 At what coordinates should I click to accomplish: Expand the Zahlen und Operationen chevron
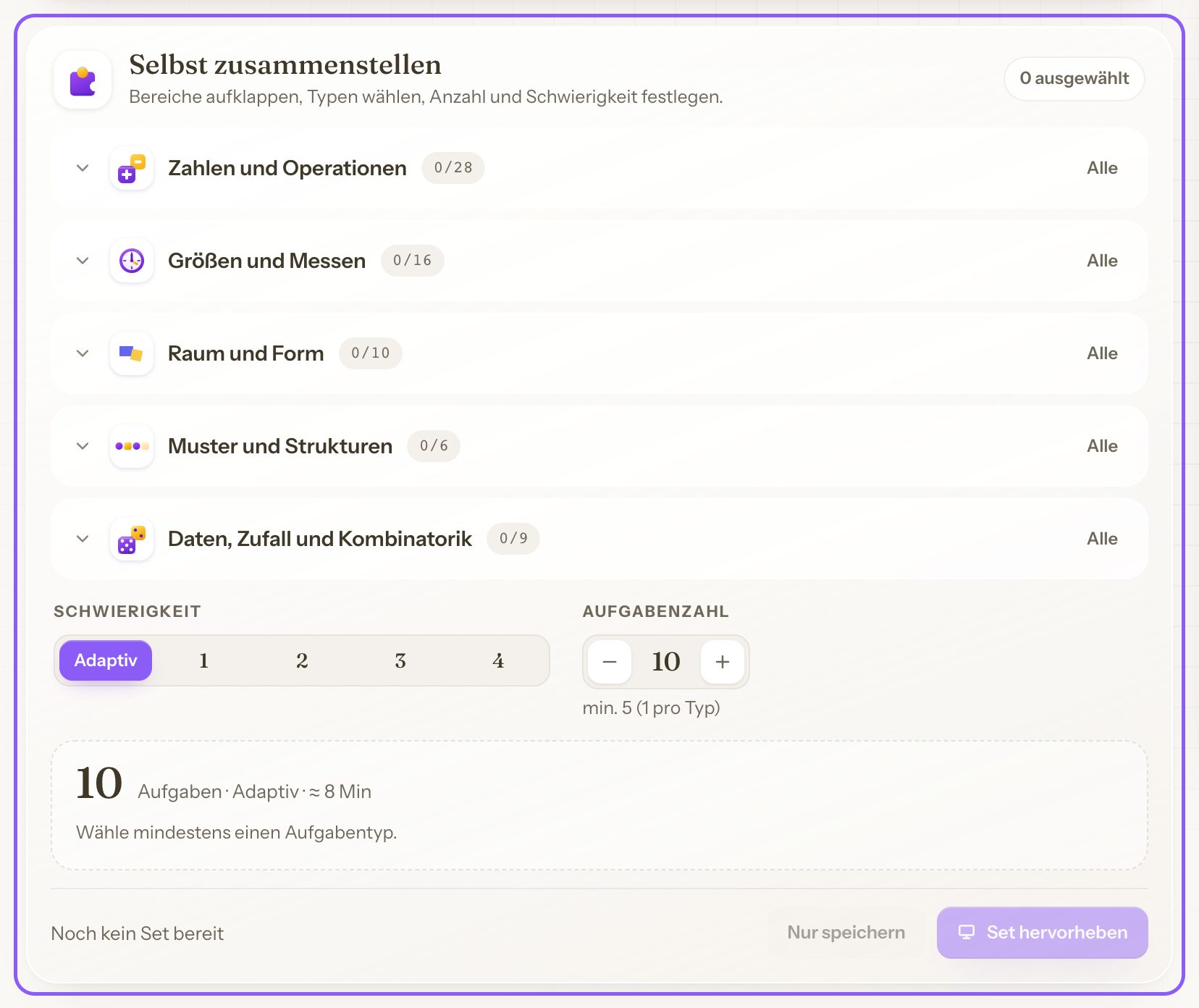pos(83,168)
